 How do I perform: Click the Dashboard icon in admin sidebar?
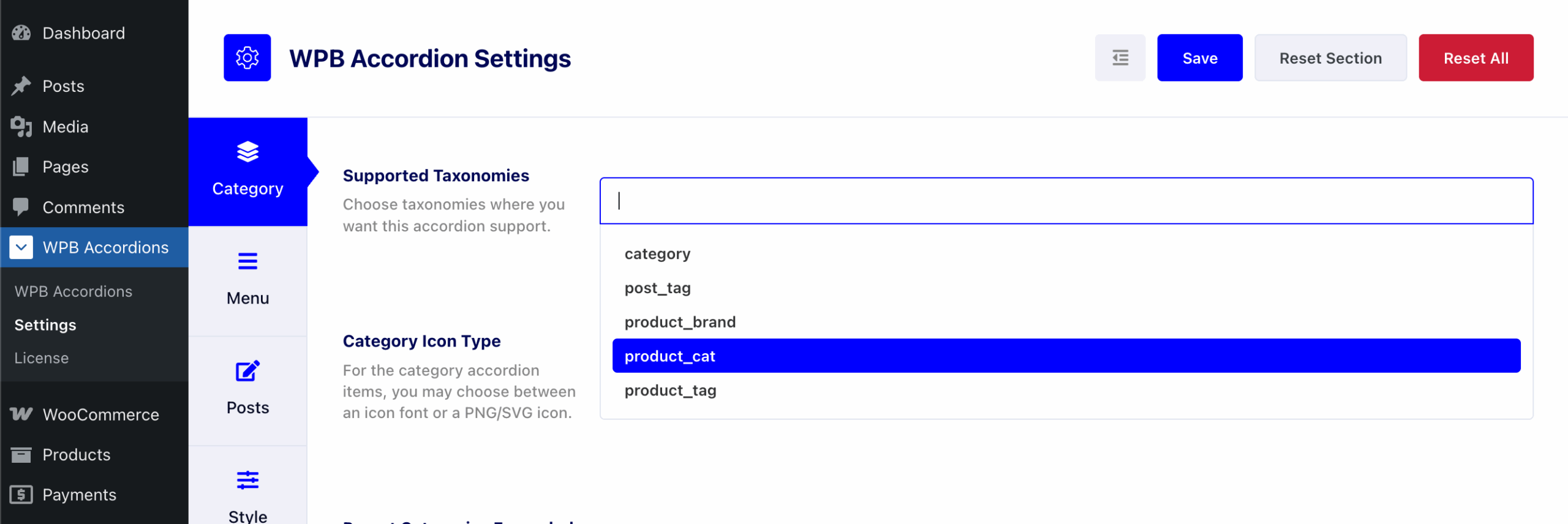click(21, 32)
